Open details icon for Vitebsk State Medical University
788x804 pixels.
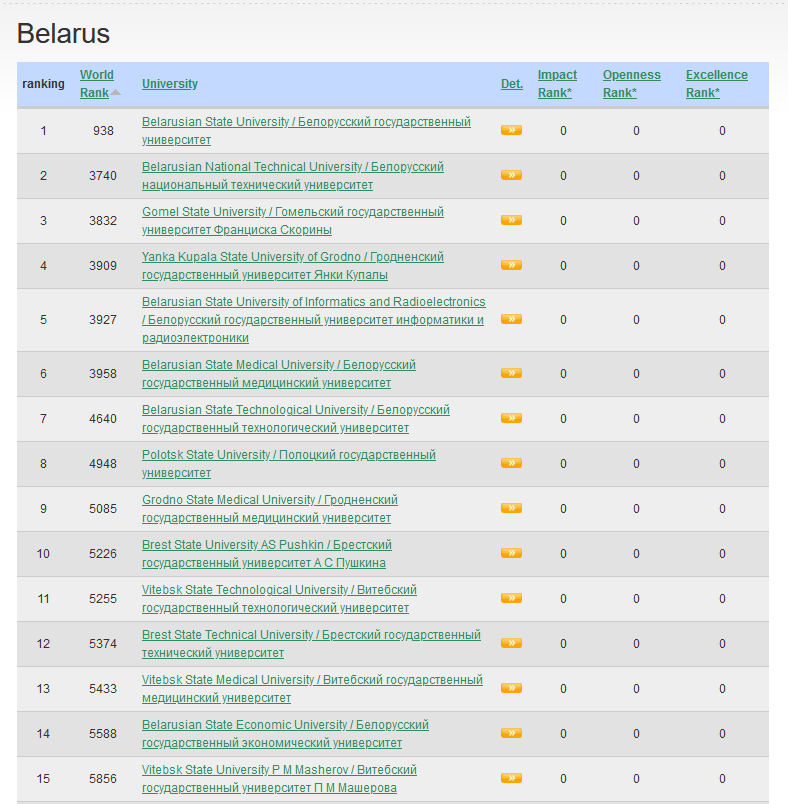click(511, 688)
